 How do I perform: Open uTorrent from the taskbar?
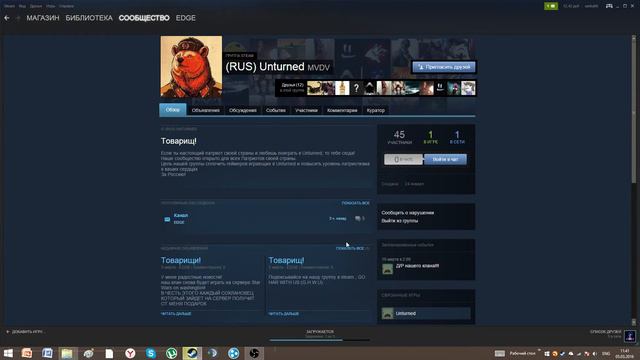(x=171, y=353)
